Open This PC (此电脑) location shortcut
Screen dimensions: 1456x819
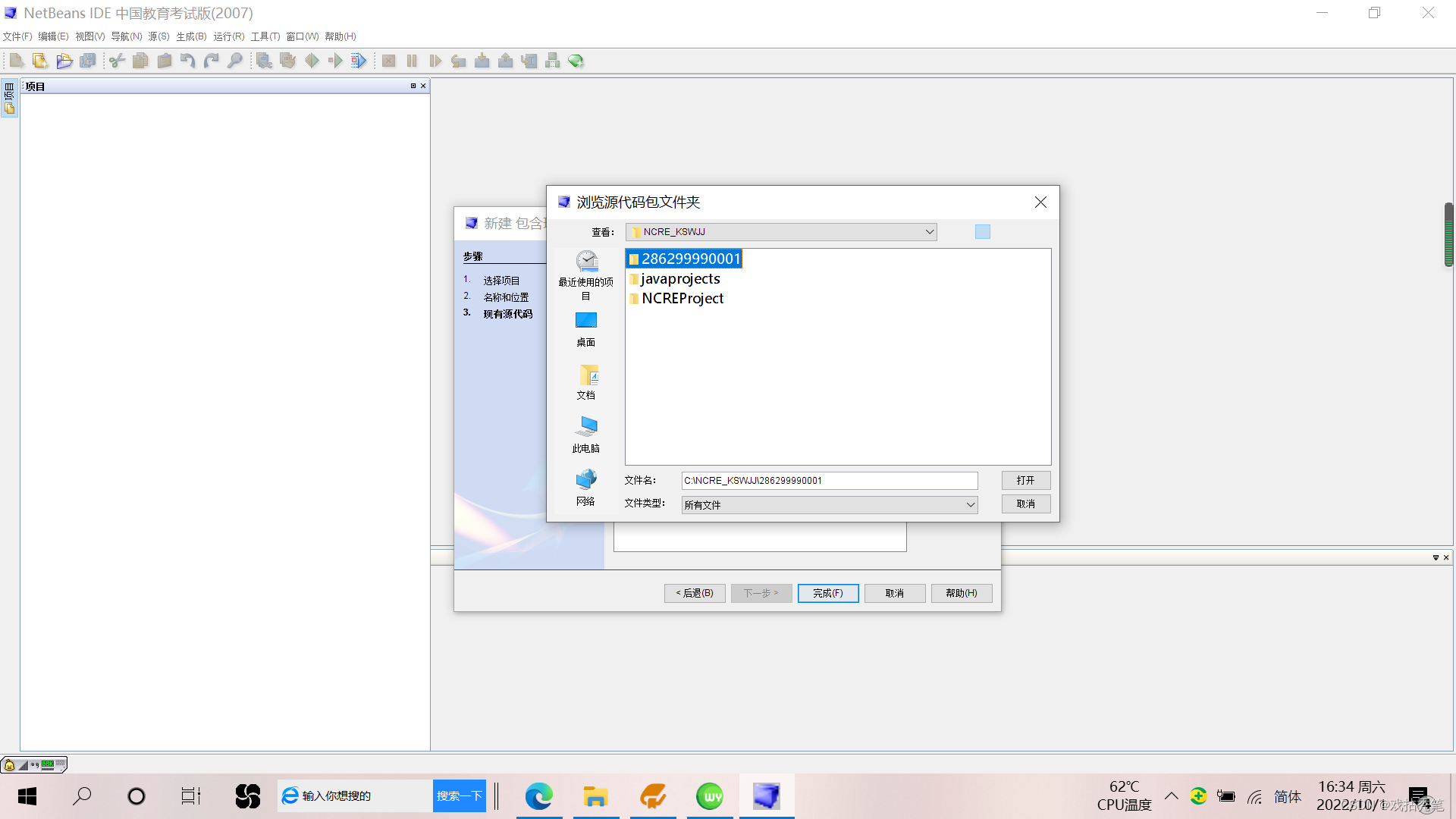coord(585,435)
